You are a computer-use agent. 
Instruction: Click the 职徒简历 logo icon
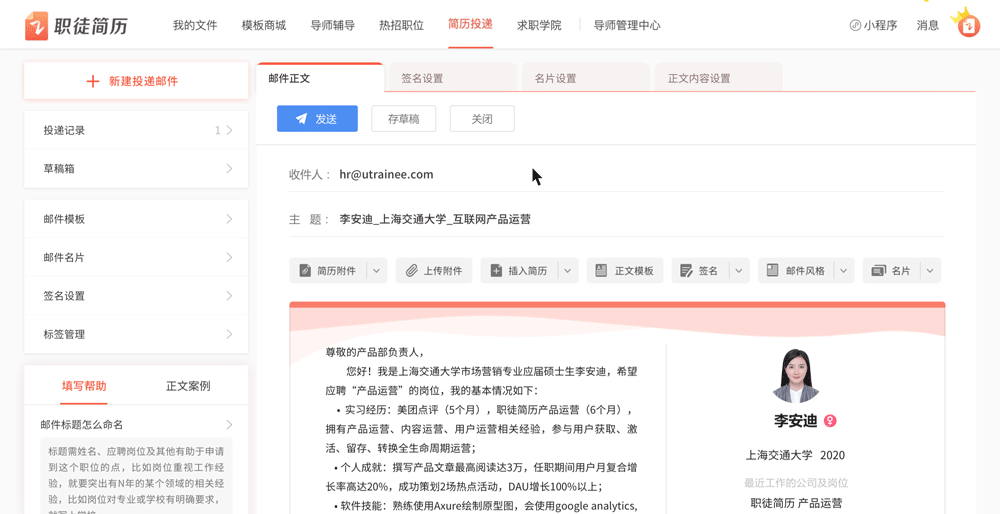(x=36, y=26)
